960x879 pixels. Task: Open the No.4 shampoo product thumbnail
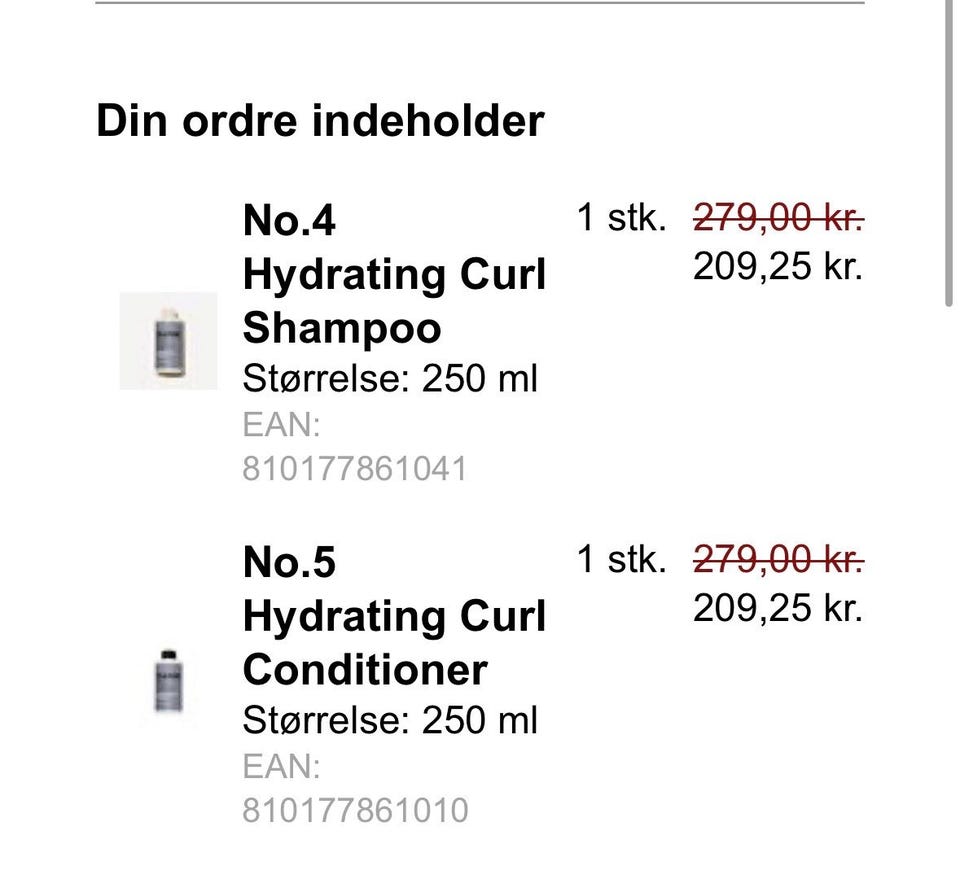(x=168, y=340)
